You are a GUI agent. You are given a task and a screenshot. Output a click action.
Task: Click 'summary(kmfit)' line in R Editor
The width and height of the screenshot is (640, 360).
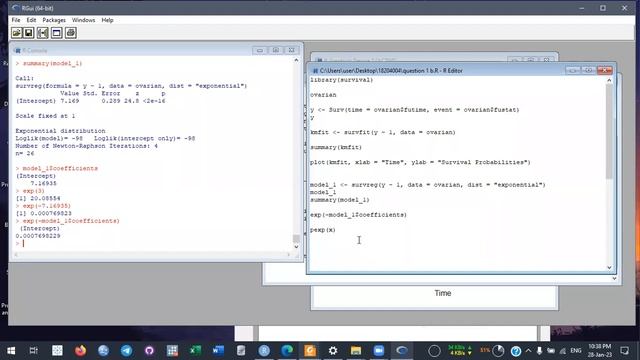click(336, 147)
